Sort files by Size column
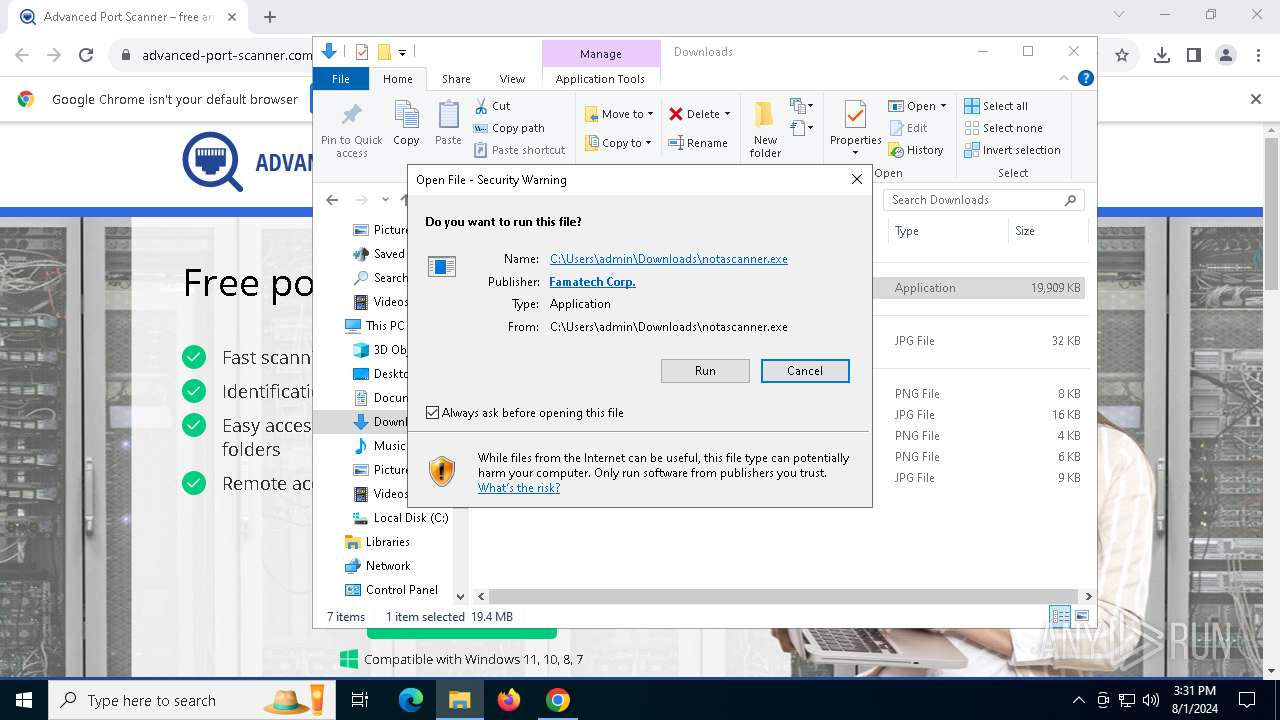The image size is (1280, 720). coord(1025,231)
